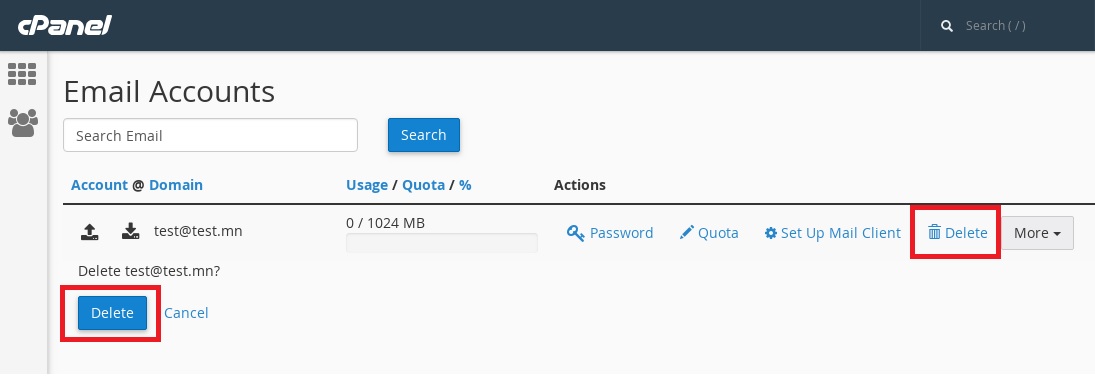Sort by Quota column header
The width and height of the screenshot is (1095, 378).
point(423,185)
